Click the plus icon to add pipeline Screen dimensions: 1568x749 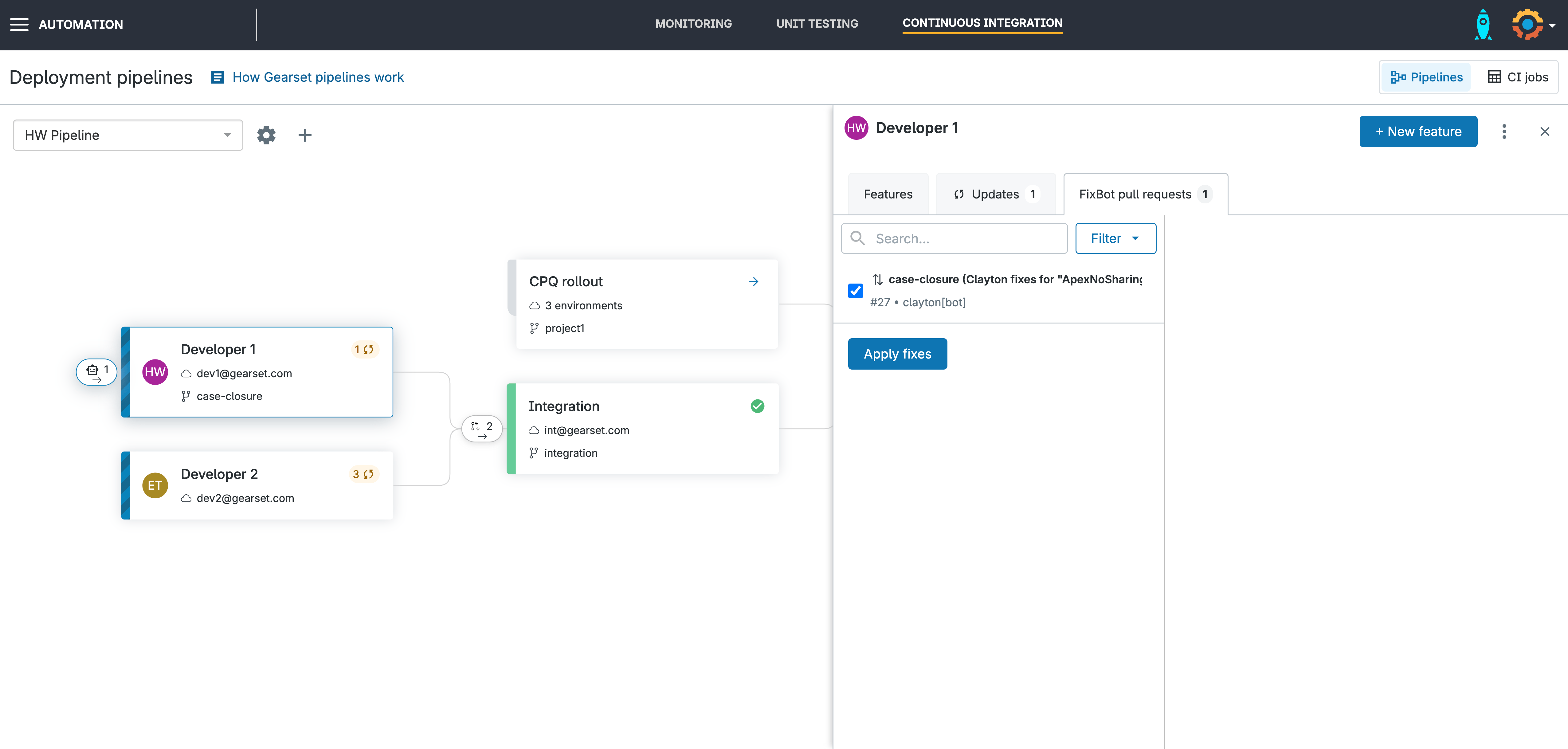click(x=304, y=135)
